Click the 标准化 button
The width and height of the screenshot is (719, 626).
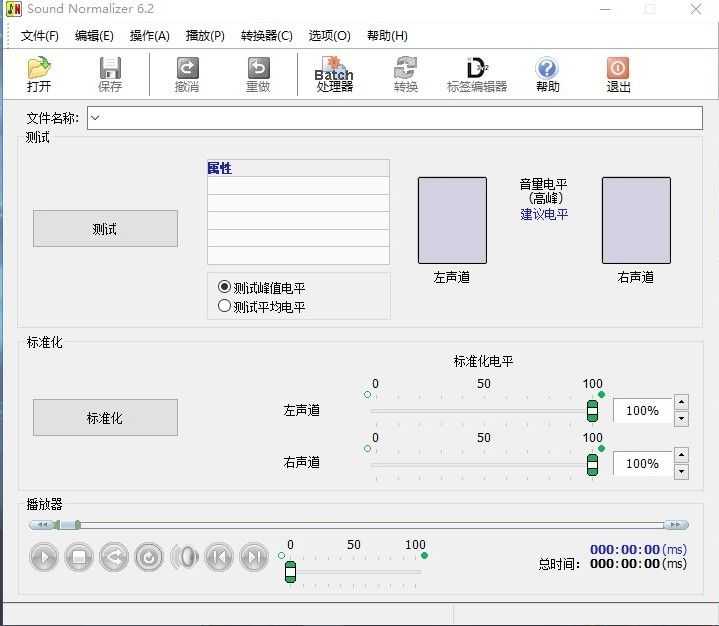click(x=105, y=417)
